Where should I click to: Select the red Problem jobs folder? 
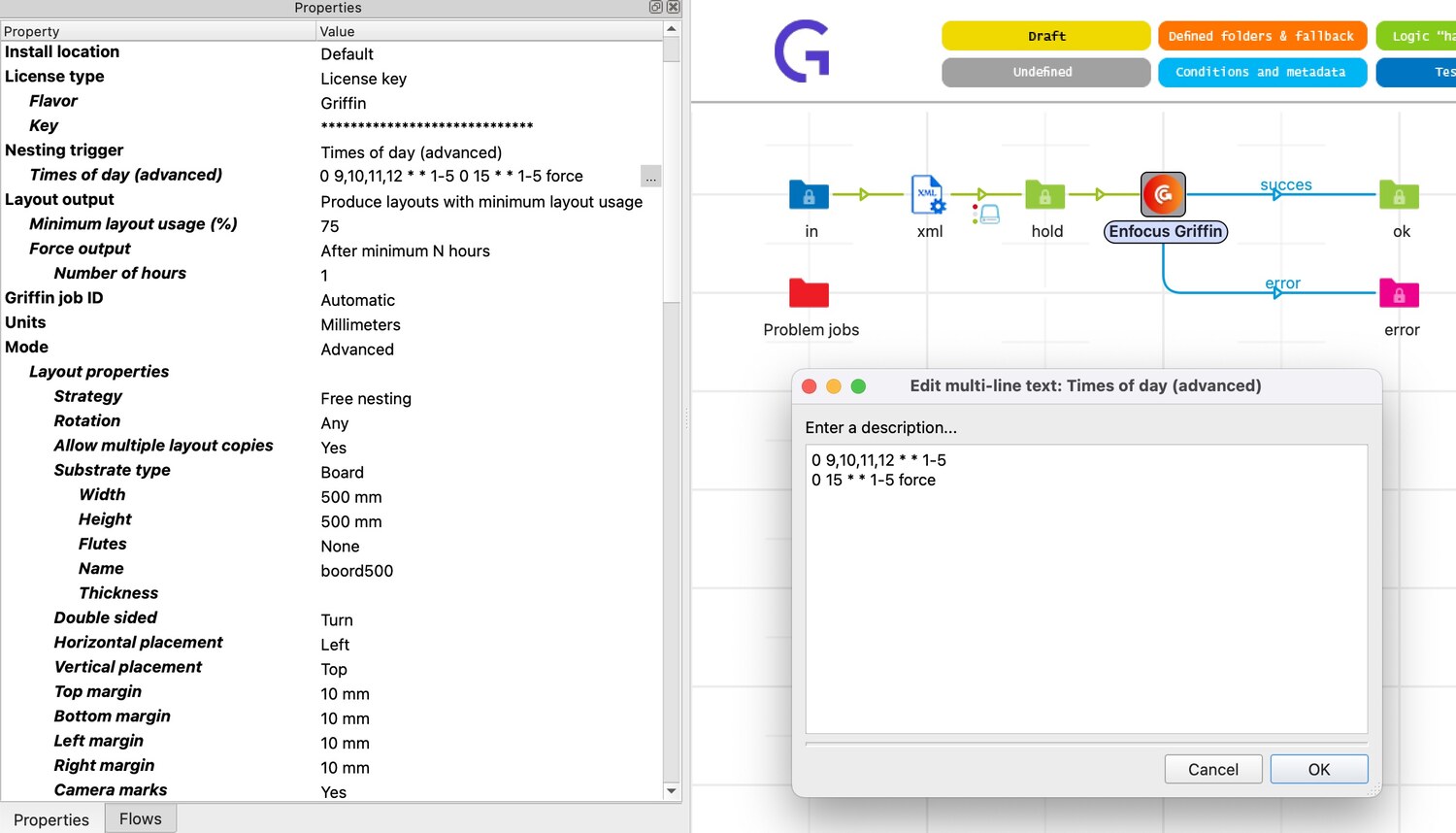coord(809,293)
